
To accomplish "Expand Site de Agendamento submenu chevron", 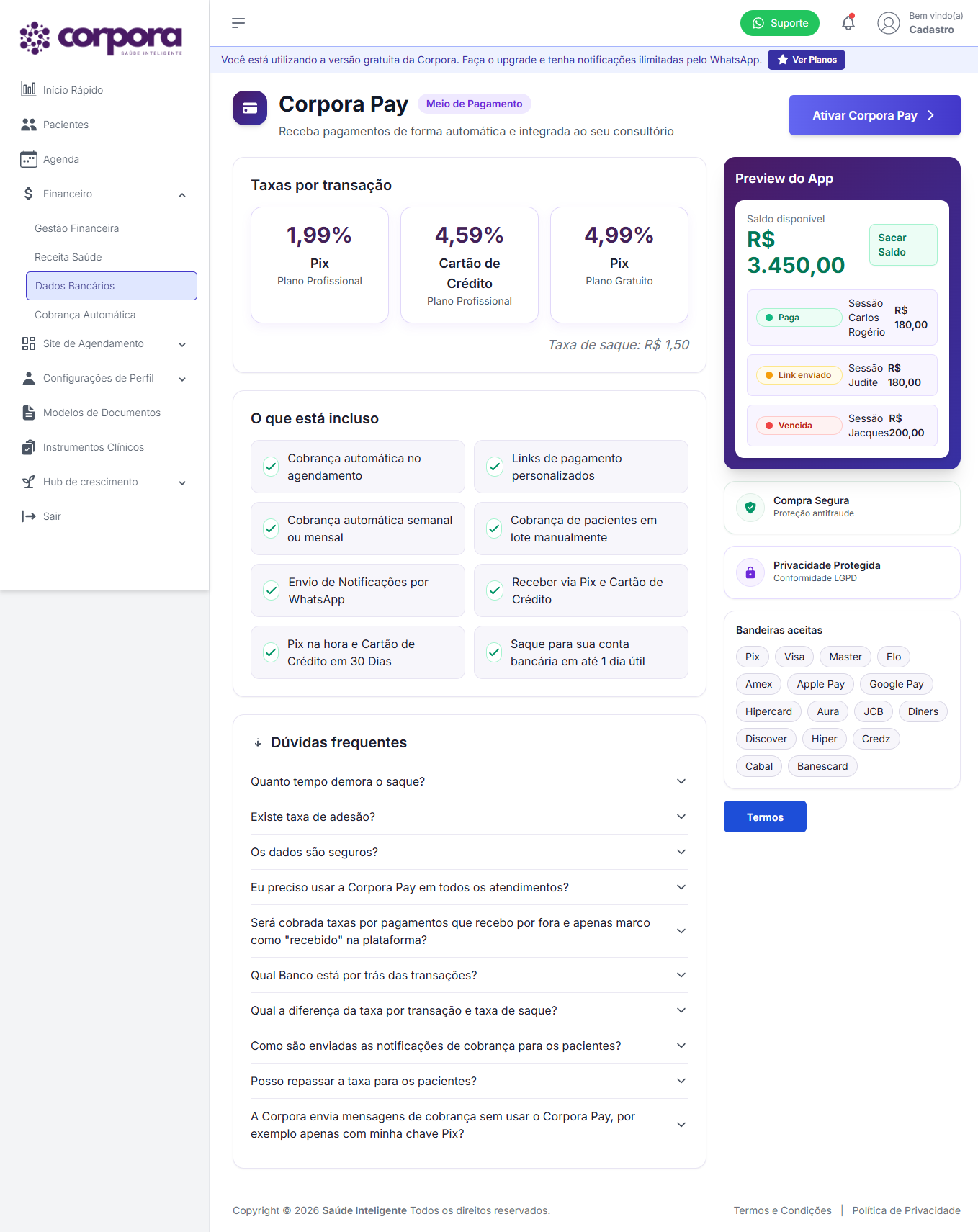I will pyautogui.click(x=182, y=344).
